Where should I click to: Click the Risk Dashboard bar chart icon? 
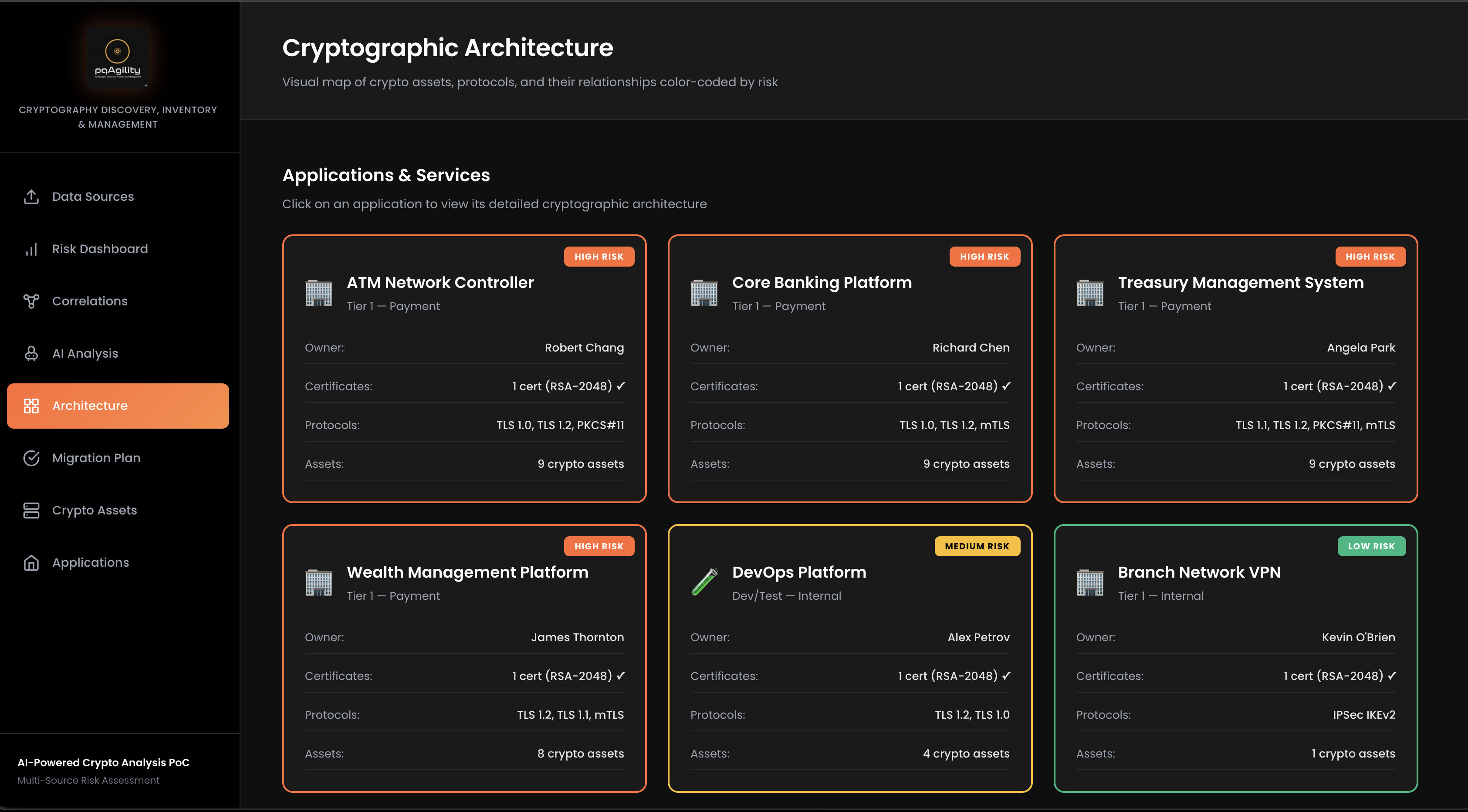31,249
